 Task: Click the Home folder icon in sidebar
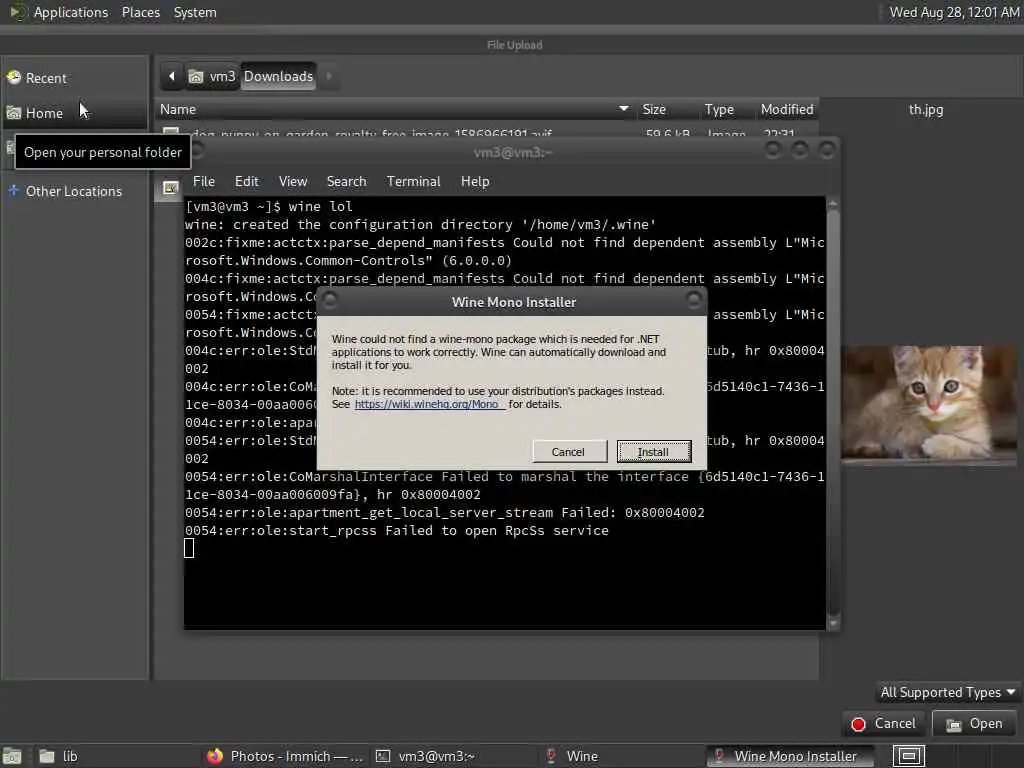point(14,113)
